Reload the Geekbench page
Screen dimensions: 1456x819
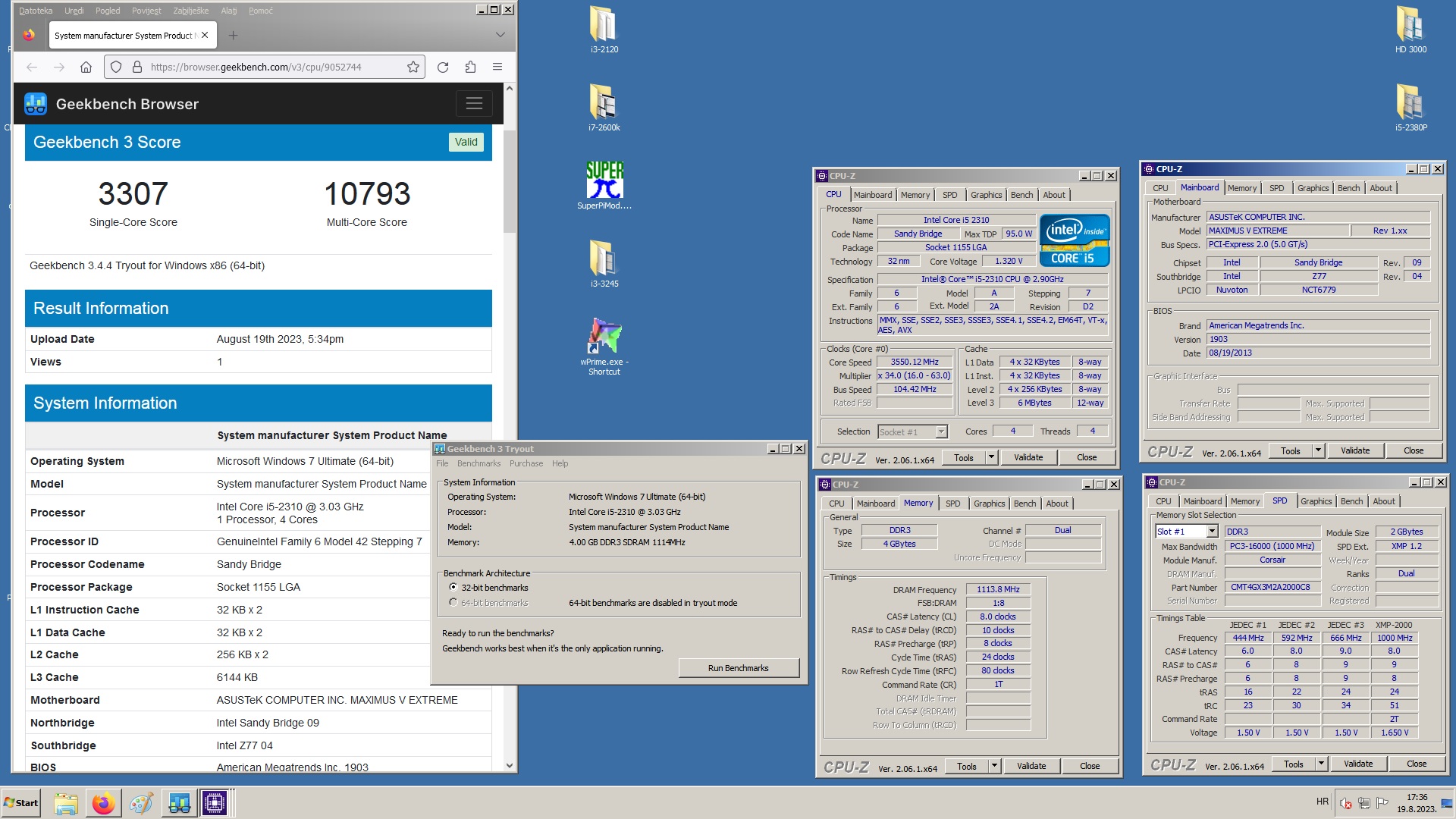[x=443, y=67]
